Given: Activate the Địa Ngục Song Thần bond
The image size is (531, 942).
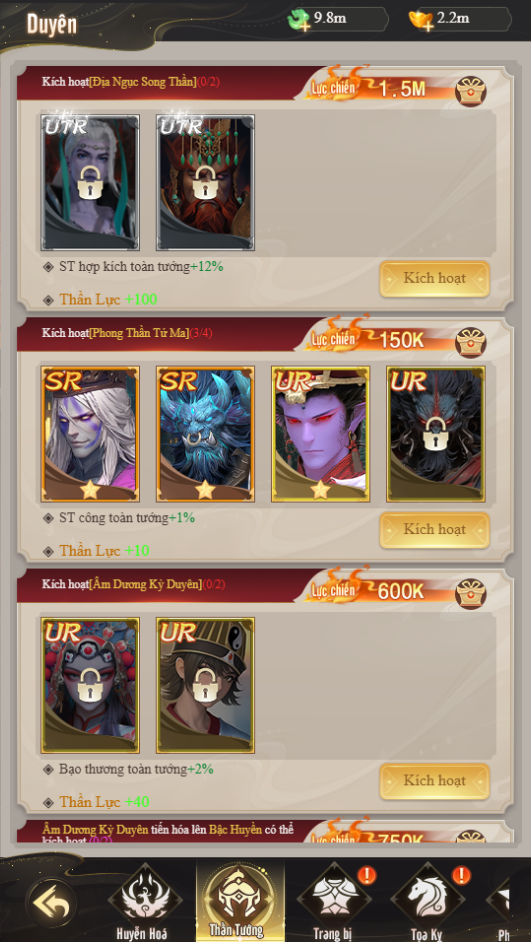Looking at the screenshot, I should 434,279.
